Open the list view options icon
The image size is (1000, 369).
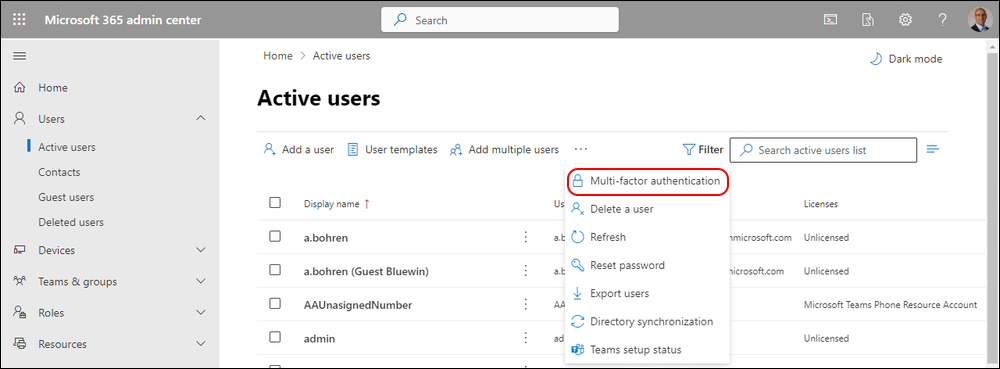click(x=933, y=149)
